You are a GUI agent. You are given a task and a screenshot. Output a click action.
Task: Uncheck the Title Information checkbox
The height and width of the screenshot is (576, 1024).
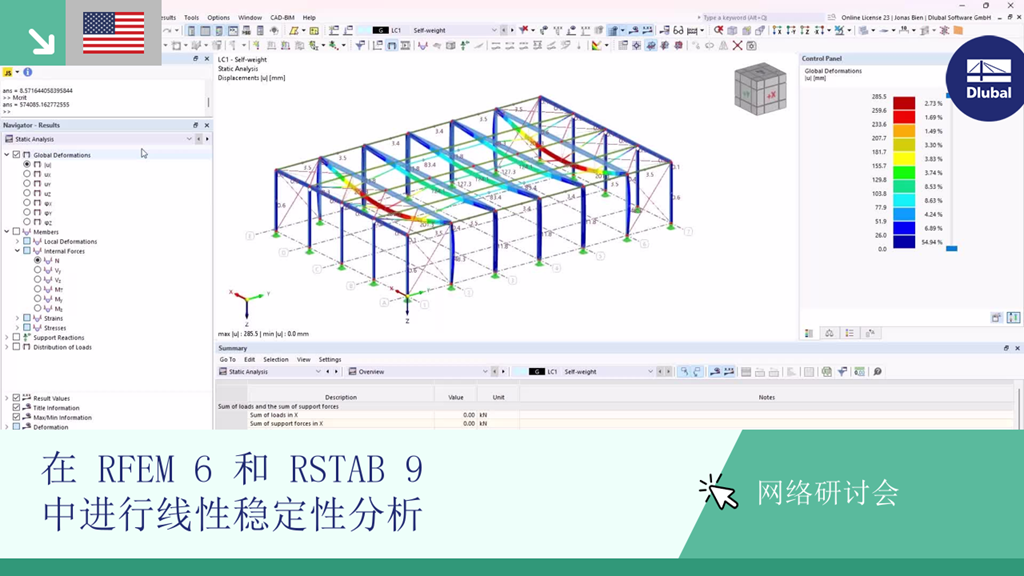click(x=16, y=408)
